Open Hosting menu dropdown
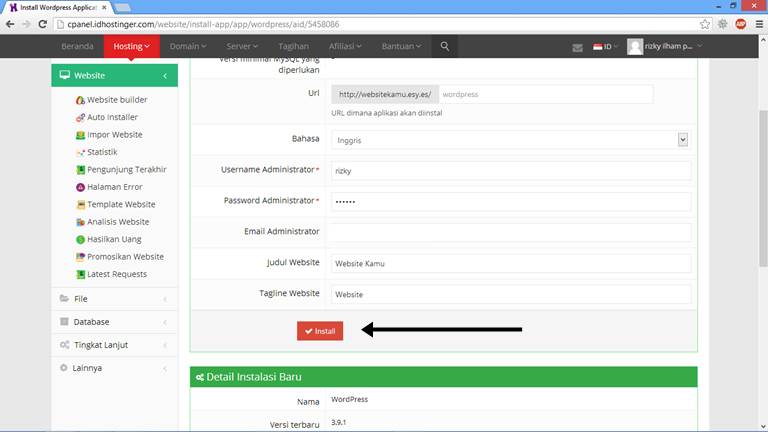 (132, 46)
